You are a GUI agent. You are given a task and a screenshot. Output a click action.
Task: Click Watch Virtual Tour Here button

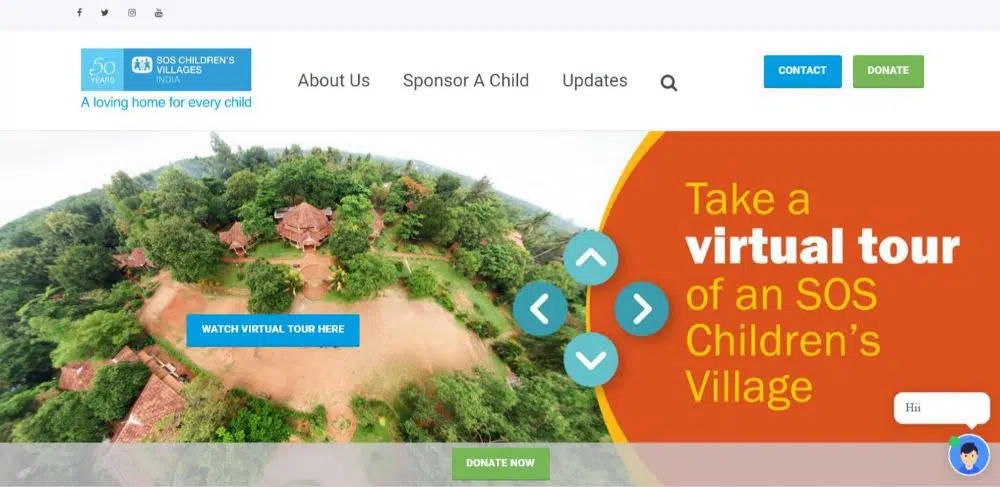coord(273,330)
